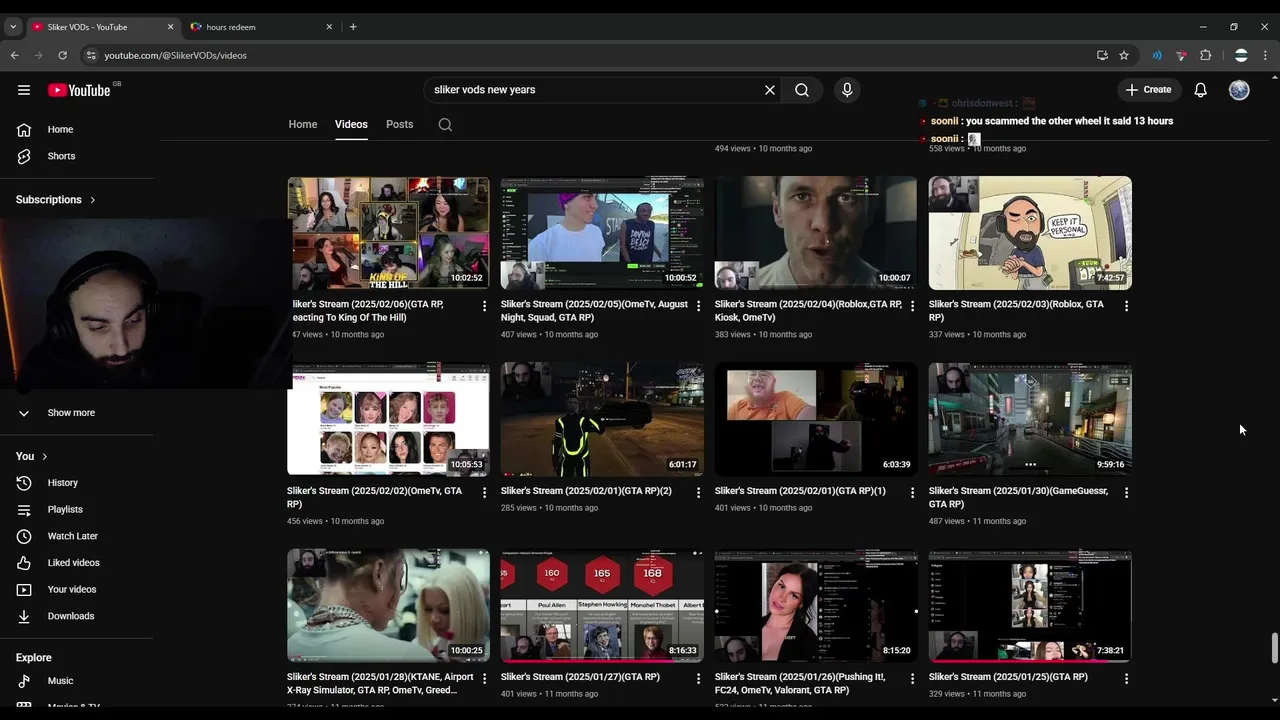Open options for 2025/02/01 GTA RP(1) video
Screen dimensions: 1280x720
pyautogui.click(x=912, y=493)
